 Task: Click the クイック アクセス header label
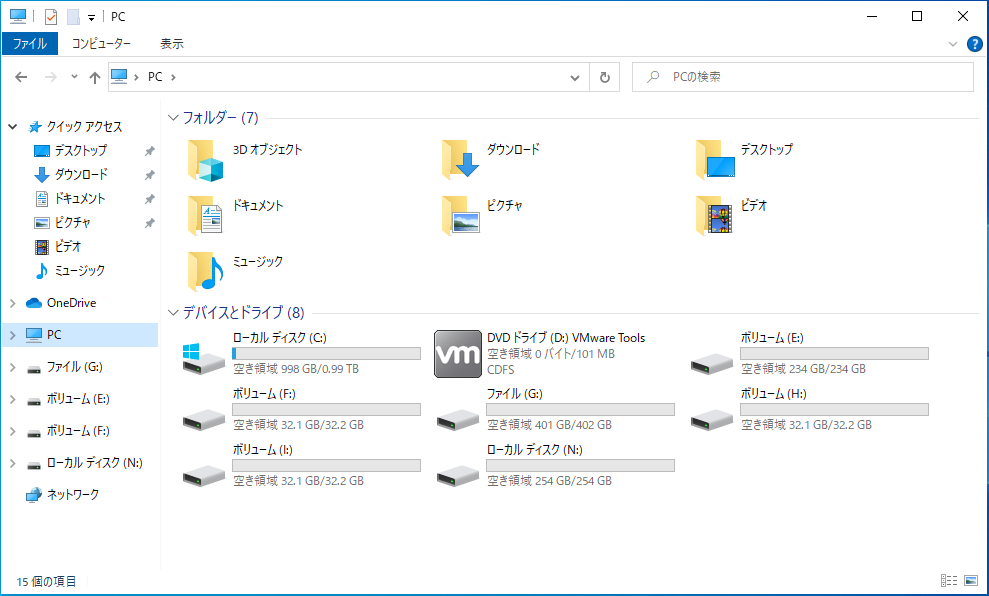pos(85,127)
